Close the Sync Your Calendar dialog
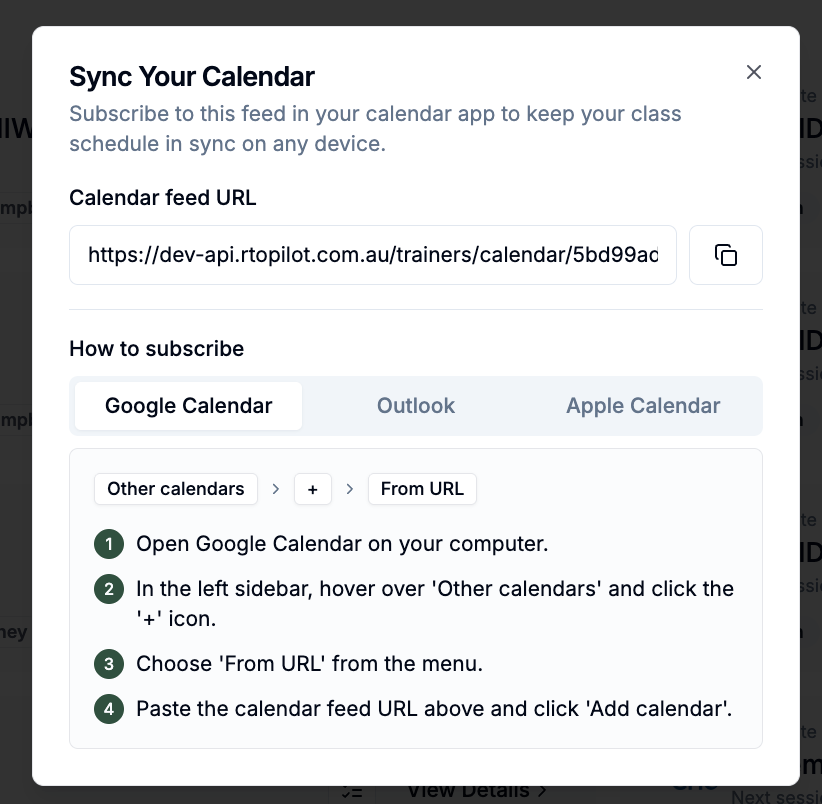The width and height of the screenshot is (822, 804). tap(753, 72)
